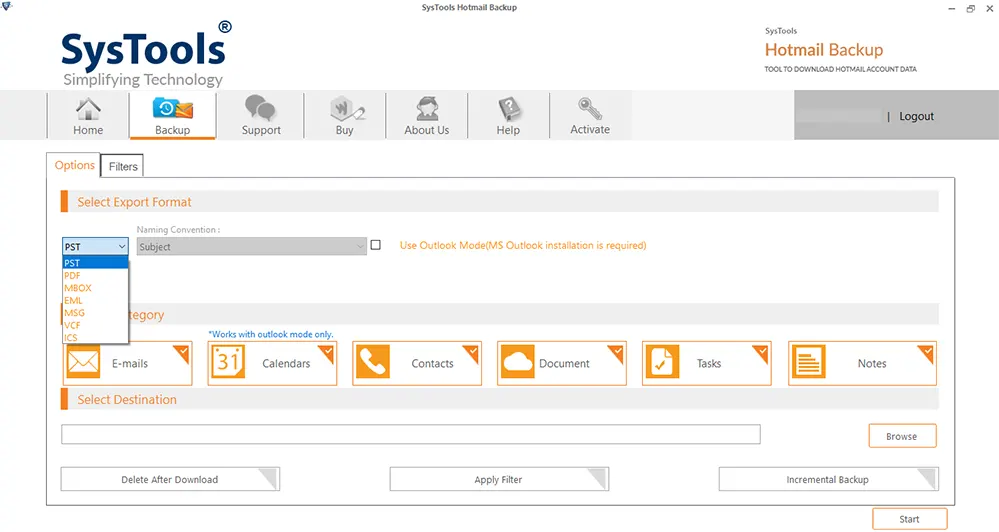Click the SysTools Simplifying Technology logo

pyautogui.click(x=145, y=55)
